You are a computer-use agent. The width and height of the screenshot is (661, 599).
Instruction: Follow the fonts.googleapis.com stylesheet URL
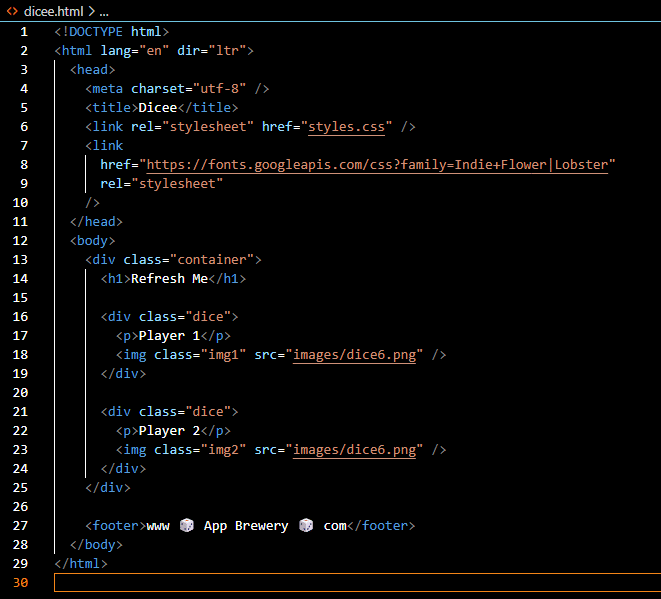377,164
